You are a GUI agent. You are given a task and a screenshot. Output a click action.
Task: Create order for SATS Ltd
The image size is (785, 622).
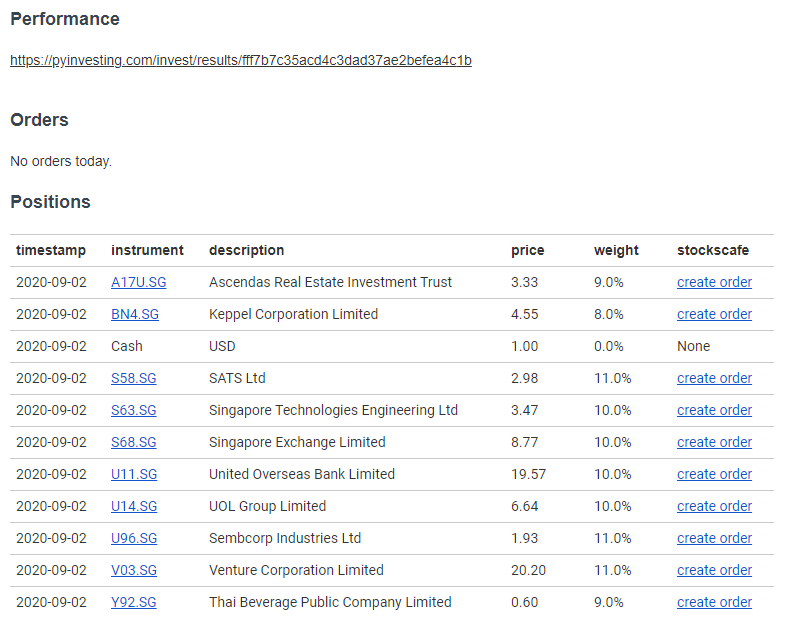(x=714, y=379)
